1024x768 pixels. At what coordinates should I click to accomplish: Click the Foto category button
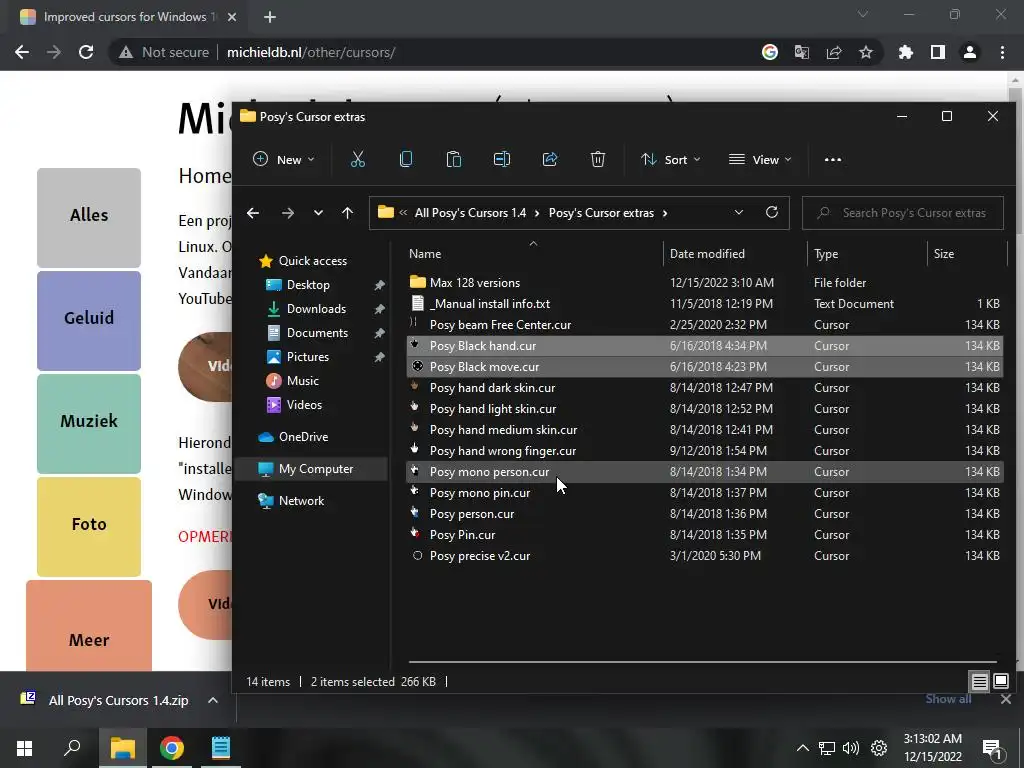coord(89,527)
